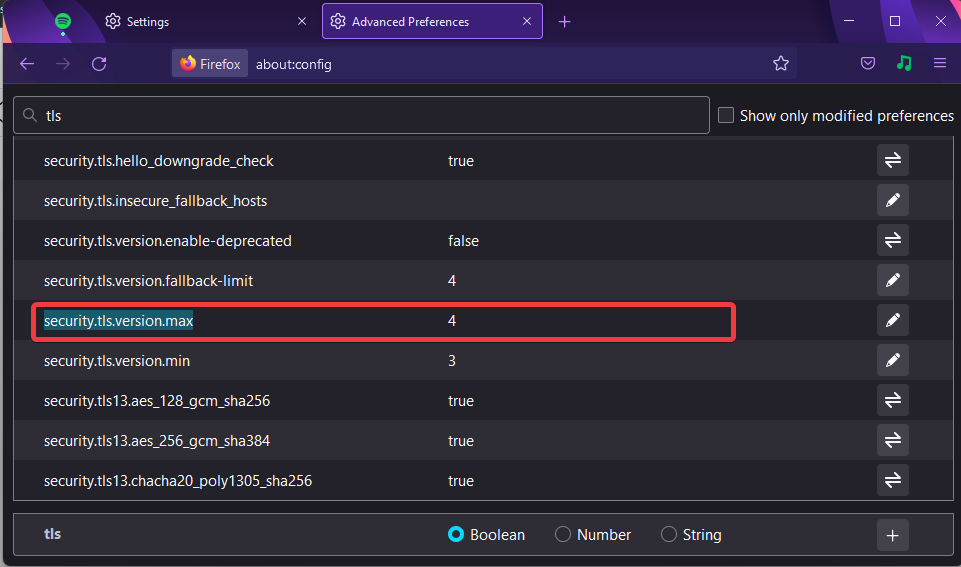Click the about:config address bar
Screen dimensions: 961x567
click(x=509, y=64)
